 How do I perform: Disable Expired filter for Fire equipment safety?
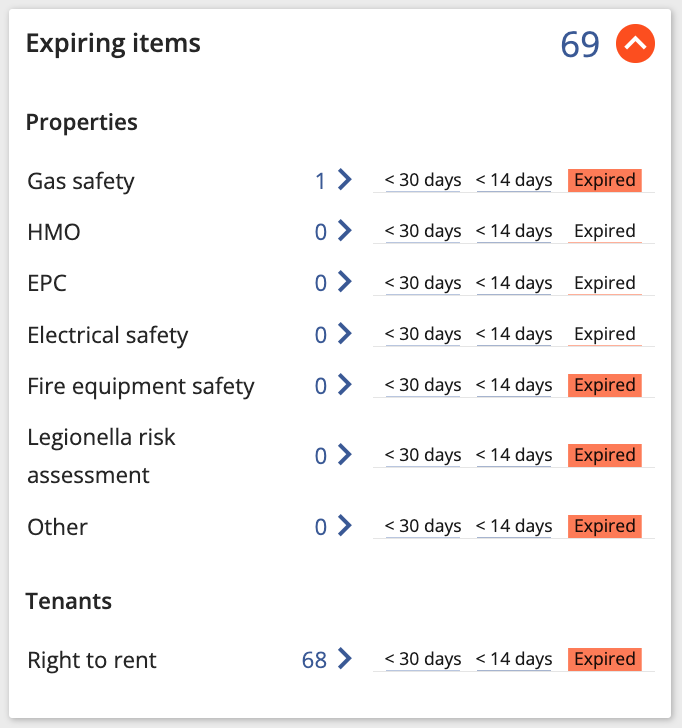(604, 385)
